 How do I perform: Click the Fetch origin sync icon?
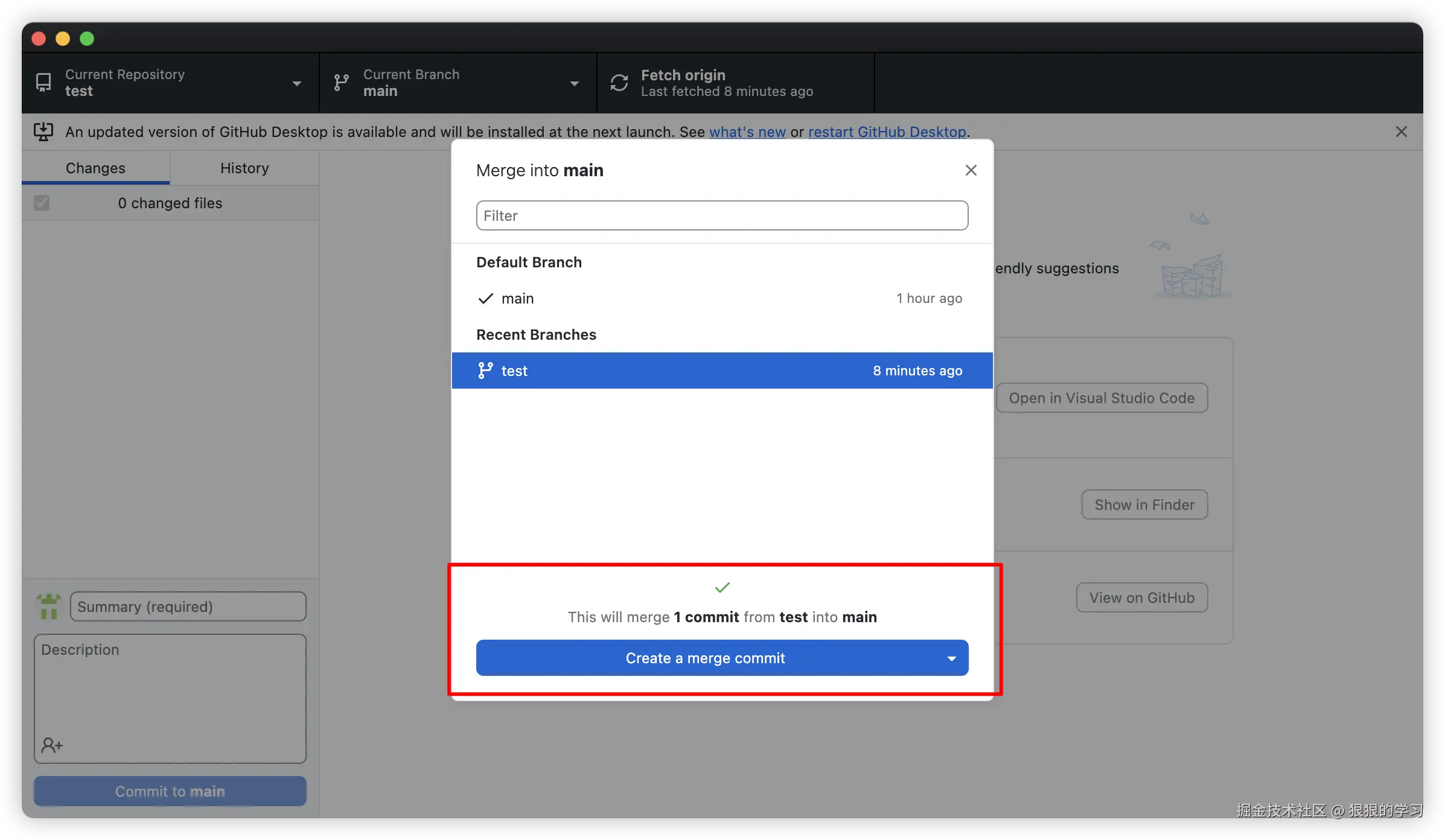(619, 83)
